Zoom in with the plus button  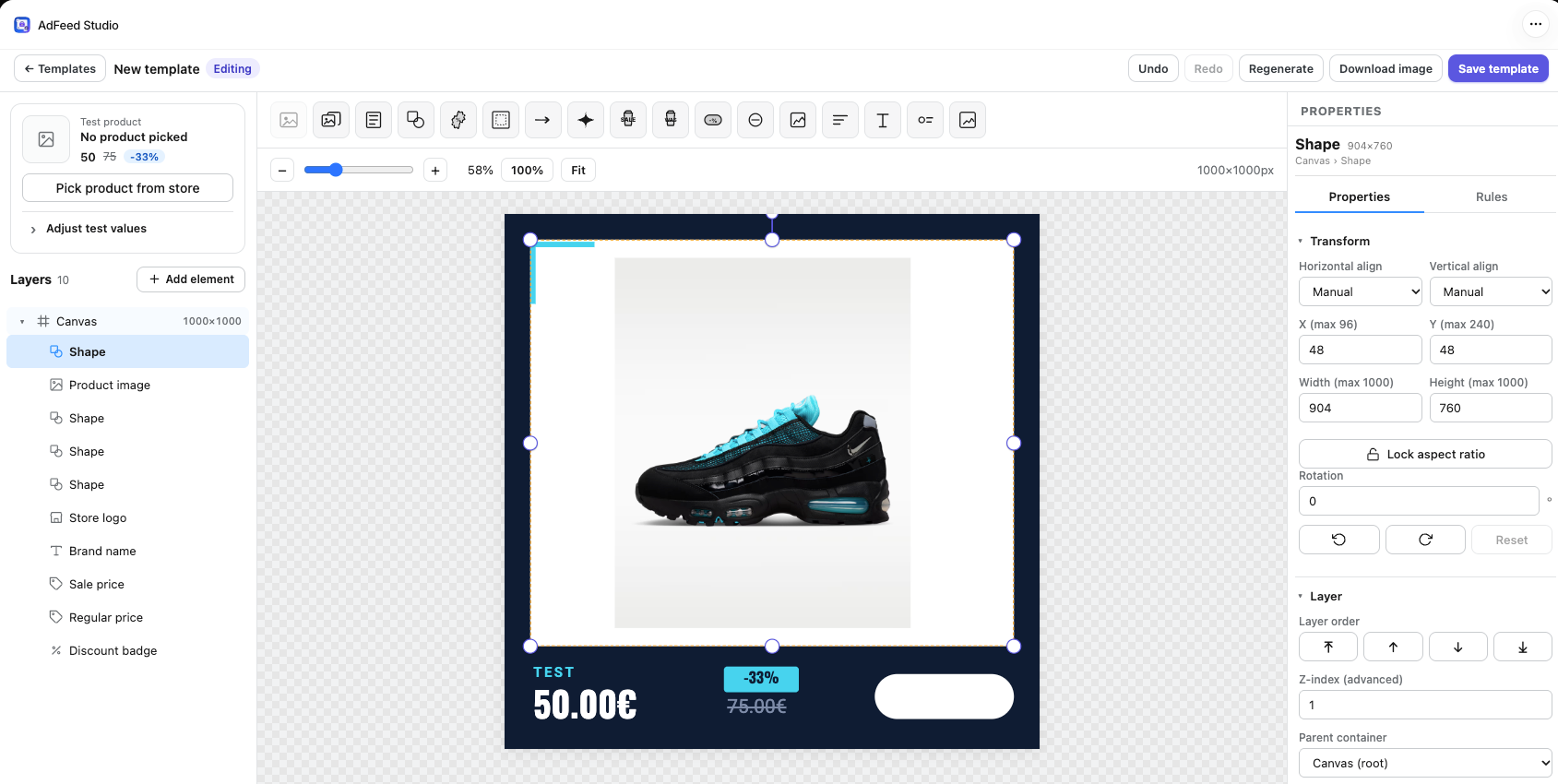(x=435, y=170)
